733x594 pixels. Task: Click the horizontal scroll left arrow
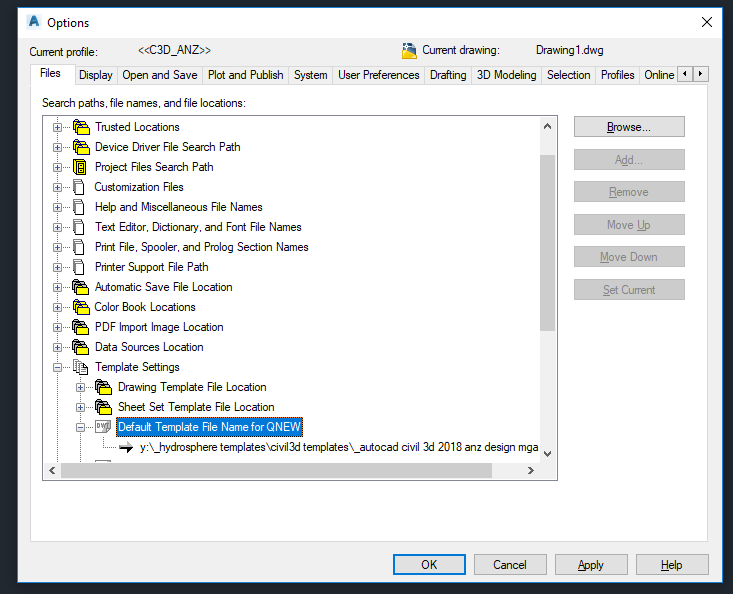coord(52,471)
